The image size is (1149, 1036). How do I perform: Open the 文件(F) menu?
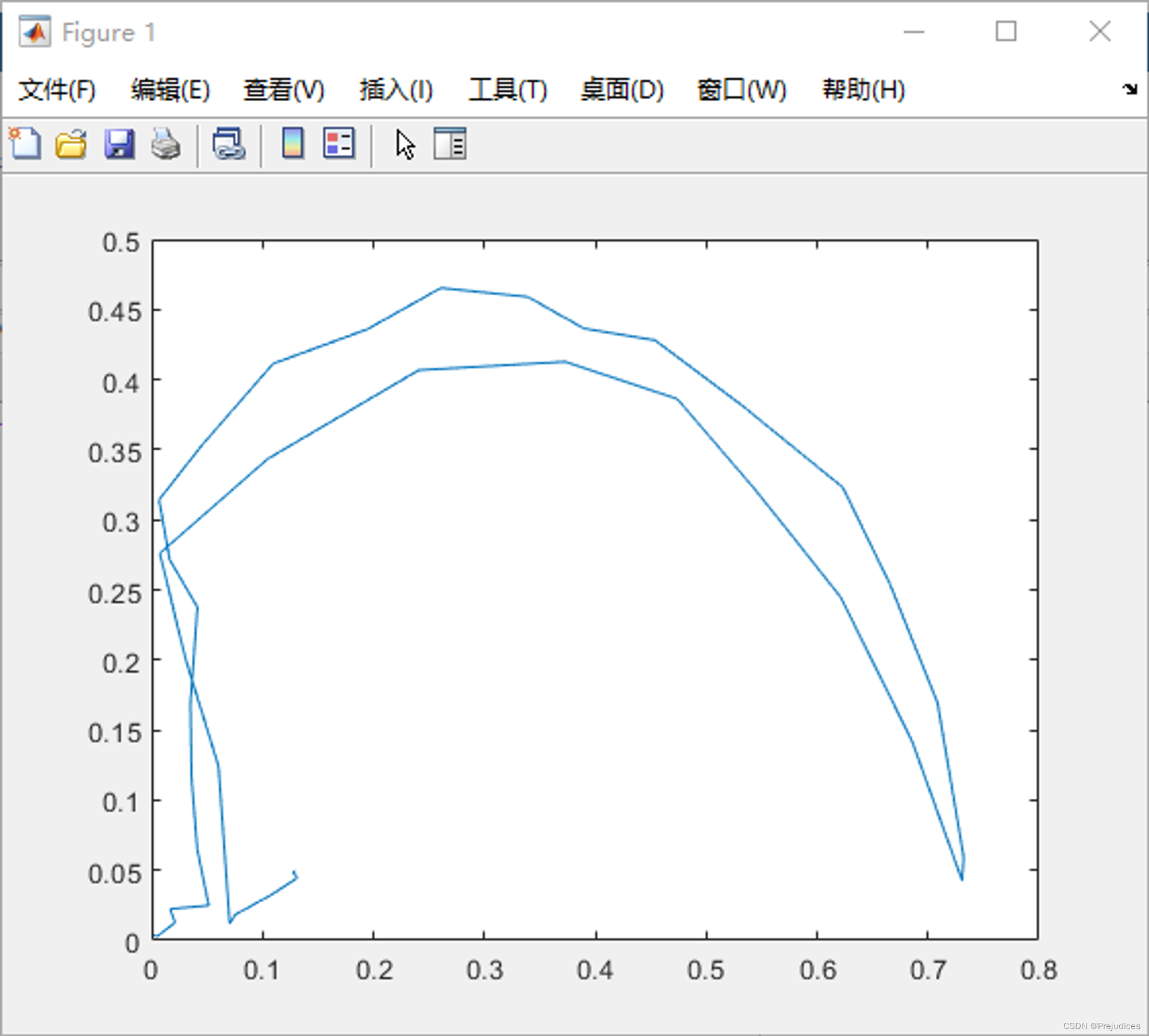coord(56,90)
